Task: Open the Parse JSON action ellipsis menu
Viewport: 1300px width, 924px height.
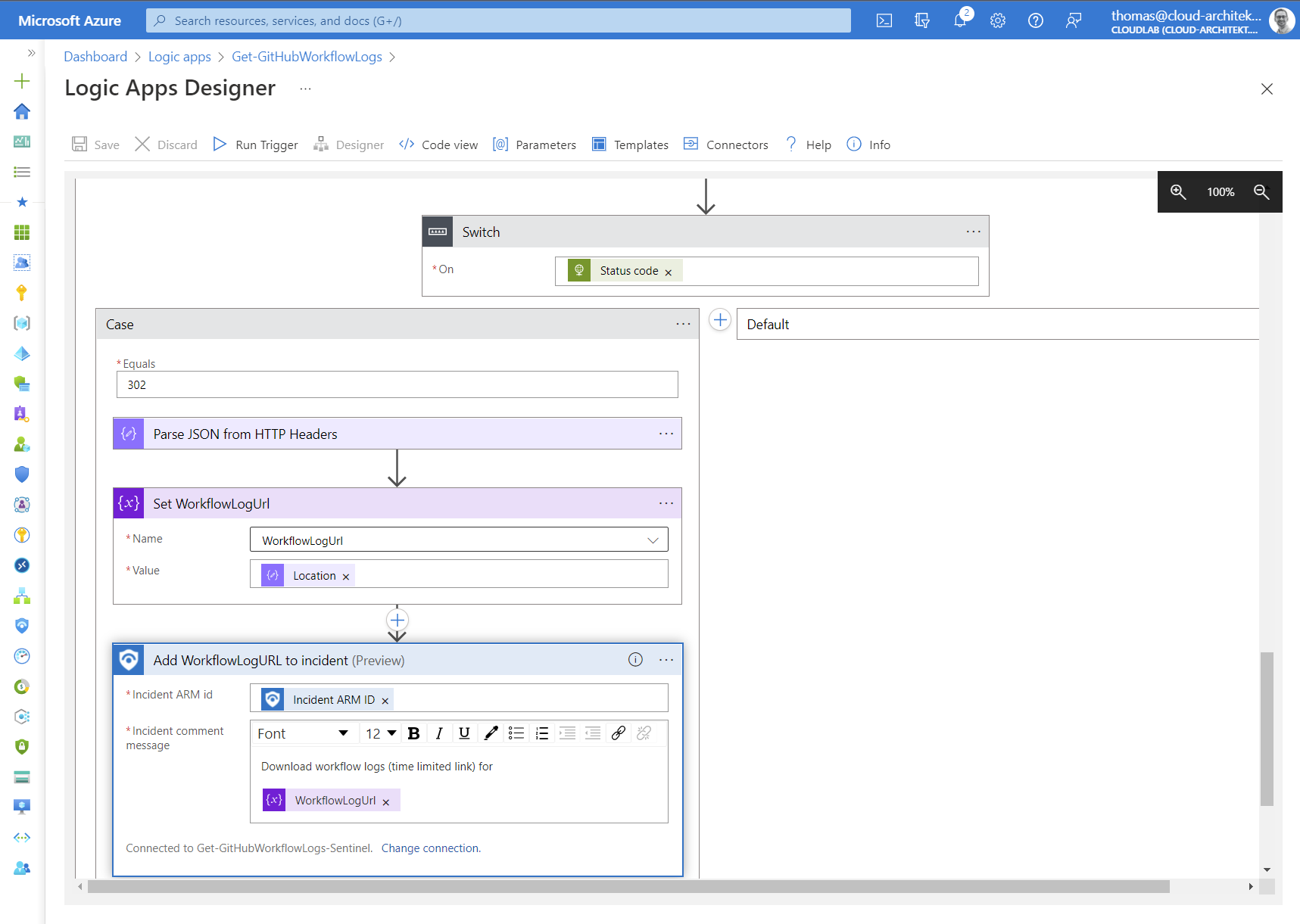Action: (666, 434)
